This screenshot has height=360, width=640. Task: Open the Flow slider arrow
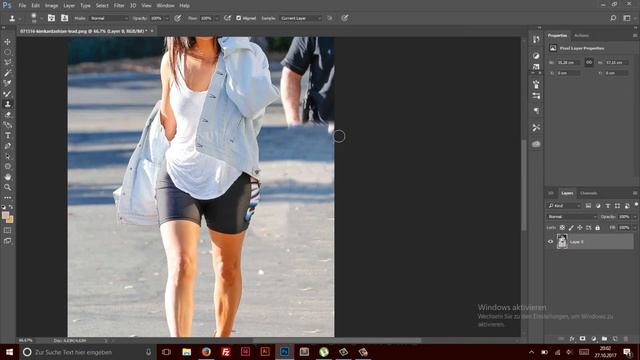click(x=217, y=18)
